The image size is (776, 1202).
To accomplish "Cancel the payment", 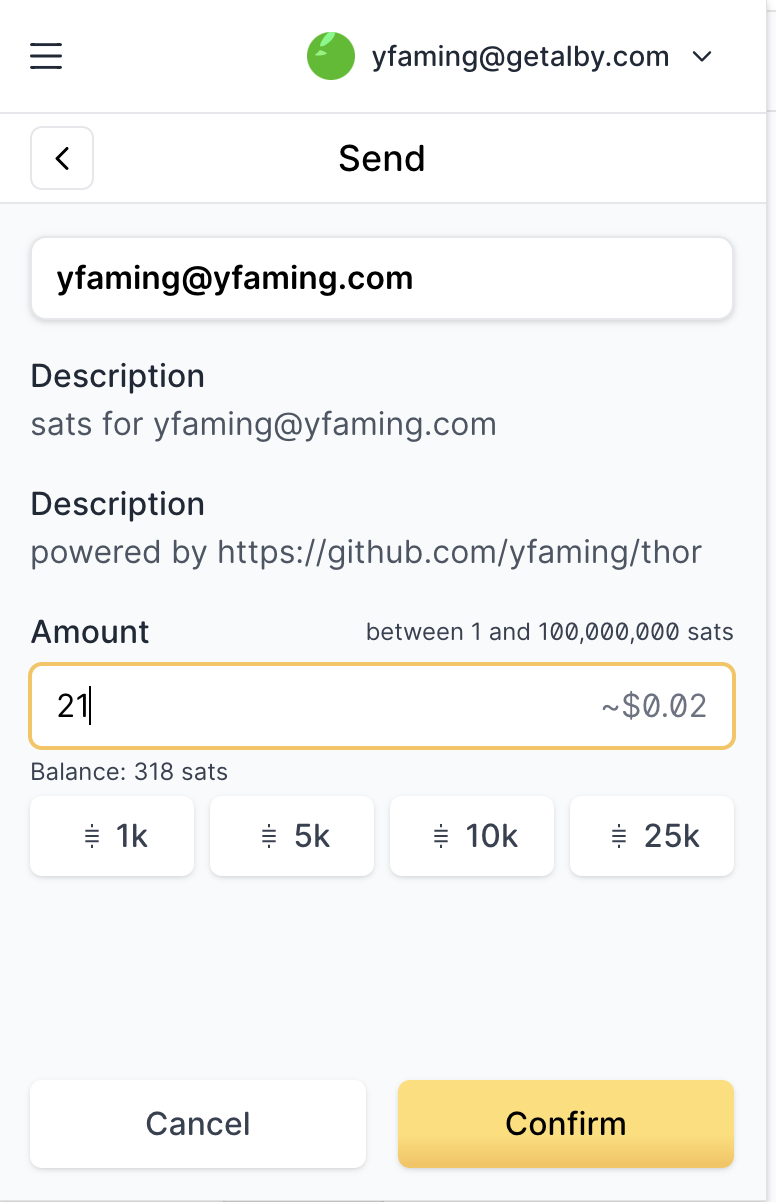I will 198,1123.
